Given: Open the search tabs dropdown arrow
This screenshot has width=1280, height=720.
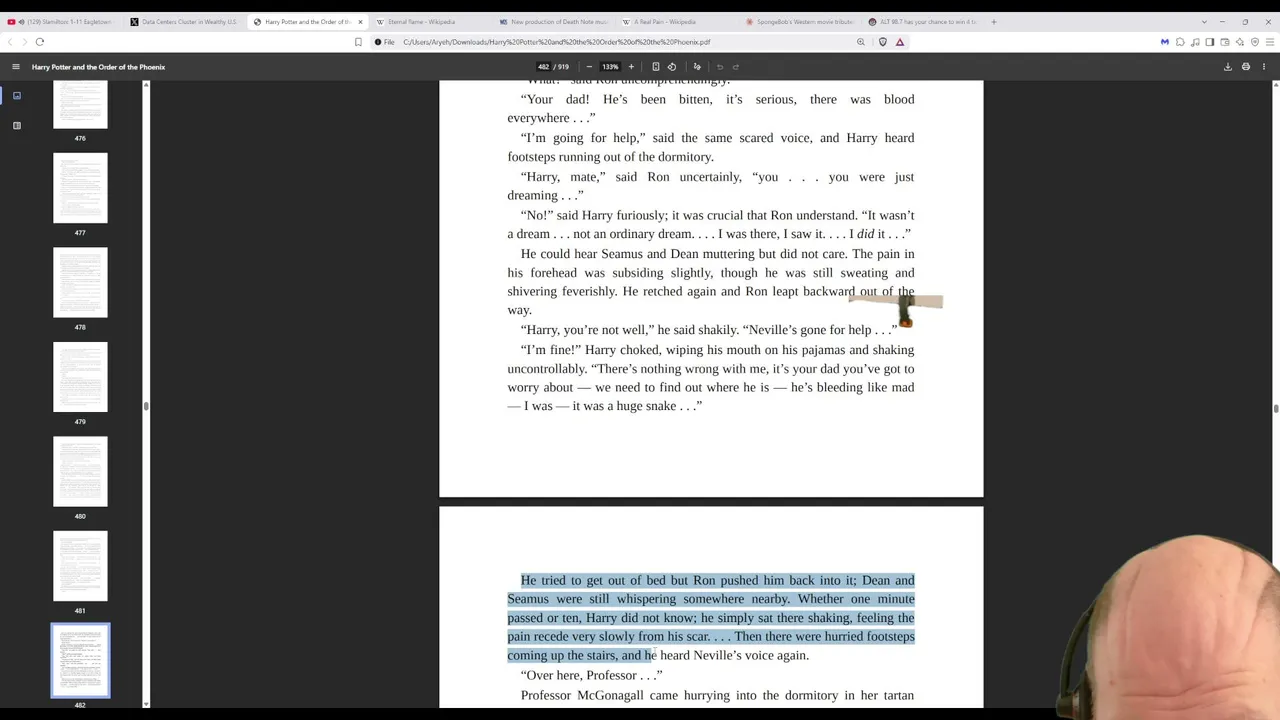Looking at the screenshot, I should (x=1204, y=21).
